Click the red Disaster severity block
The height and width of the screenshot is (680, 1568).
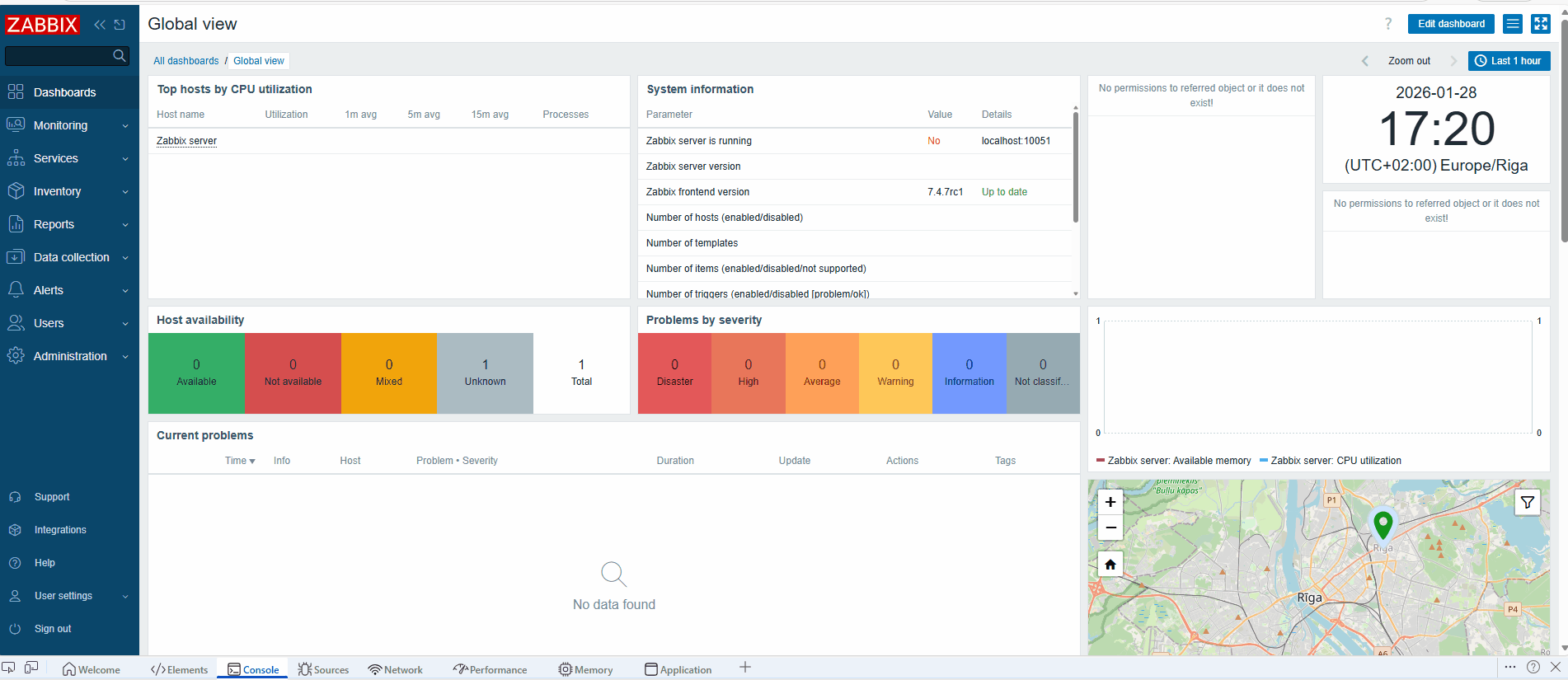pos(674,373)
